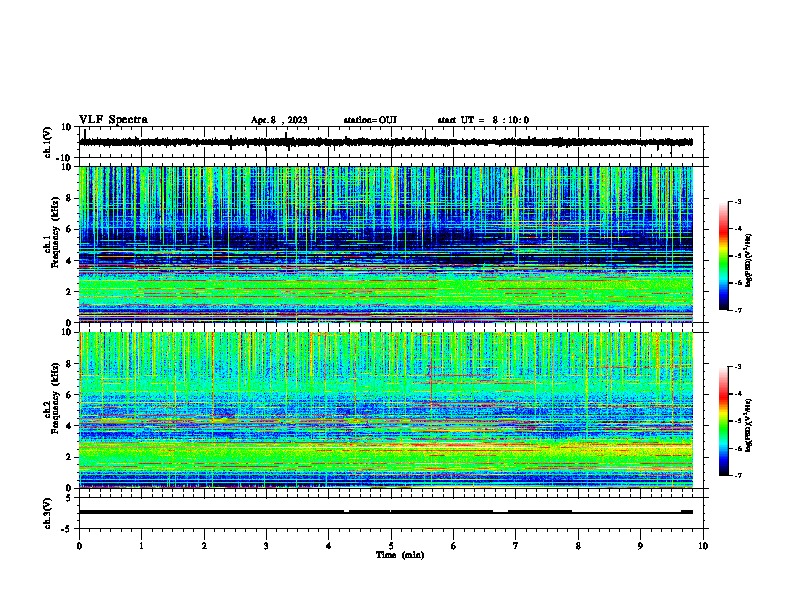Click inside the ch.2 spectrogram panel

click(386, 410)
